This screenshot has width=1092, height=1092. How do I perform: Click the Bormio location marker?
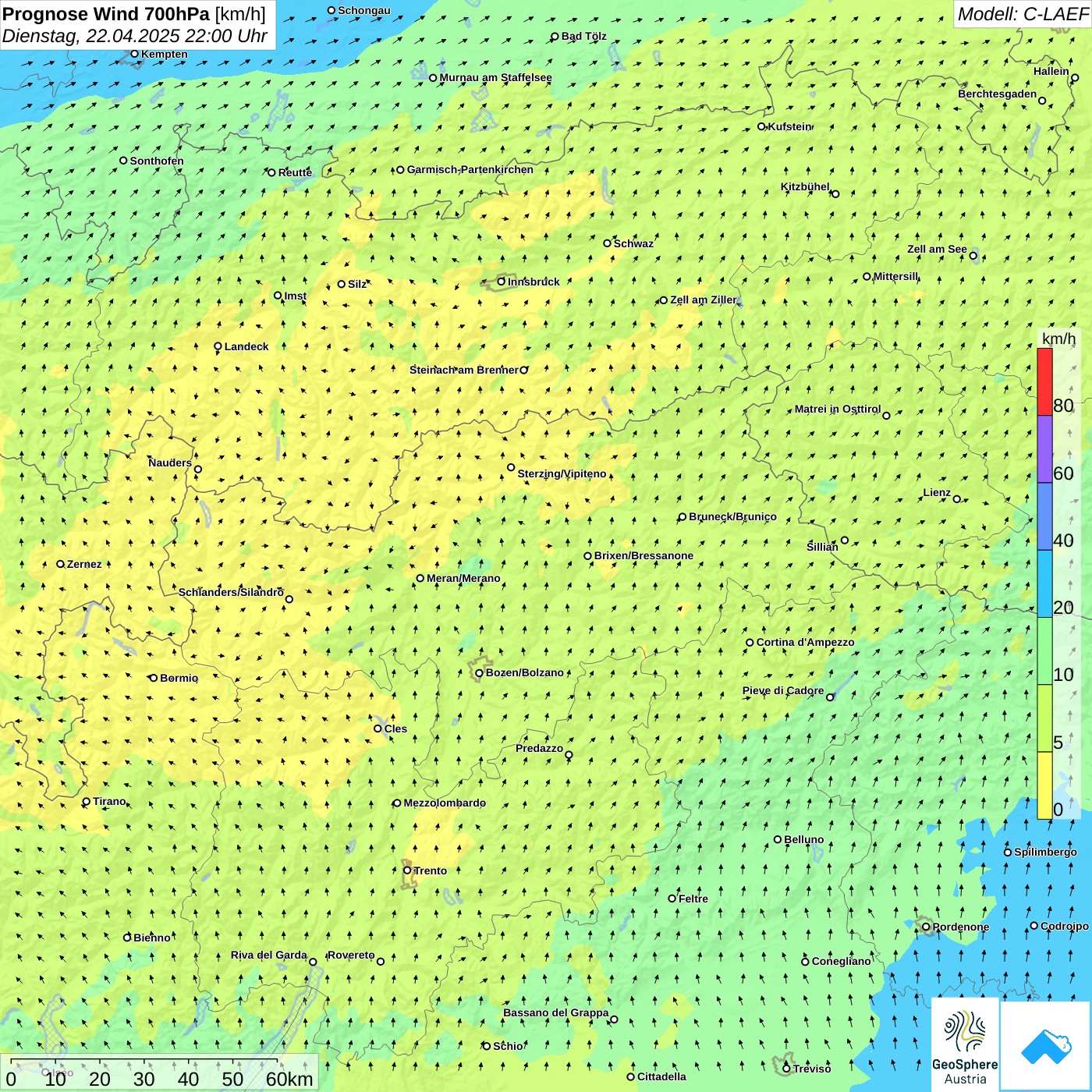click(154, 678)
